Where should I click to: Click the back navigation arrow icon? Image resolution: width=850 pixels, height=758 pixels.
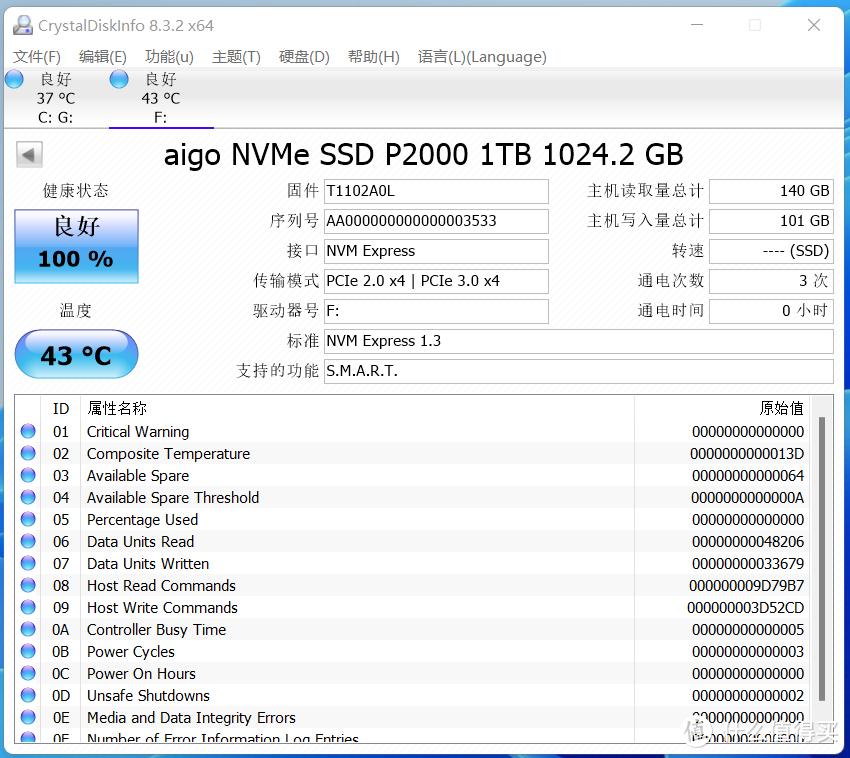[x=29, y=154]
